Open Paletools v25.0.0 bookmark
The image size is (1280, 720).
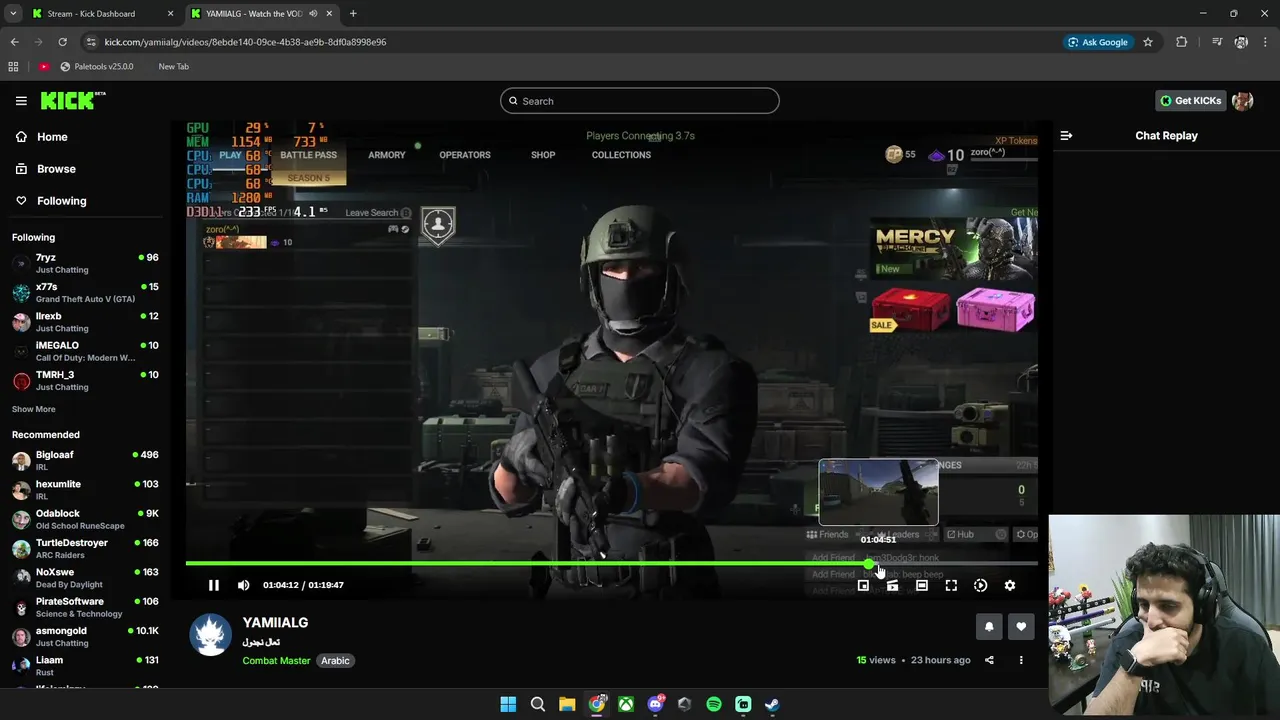coord(96,67)
